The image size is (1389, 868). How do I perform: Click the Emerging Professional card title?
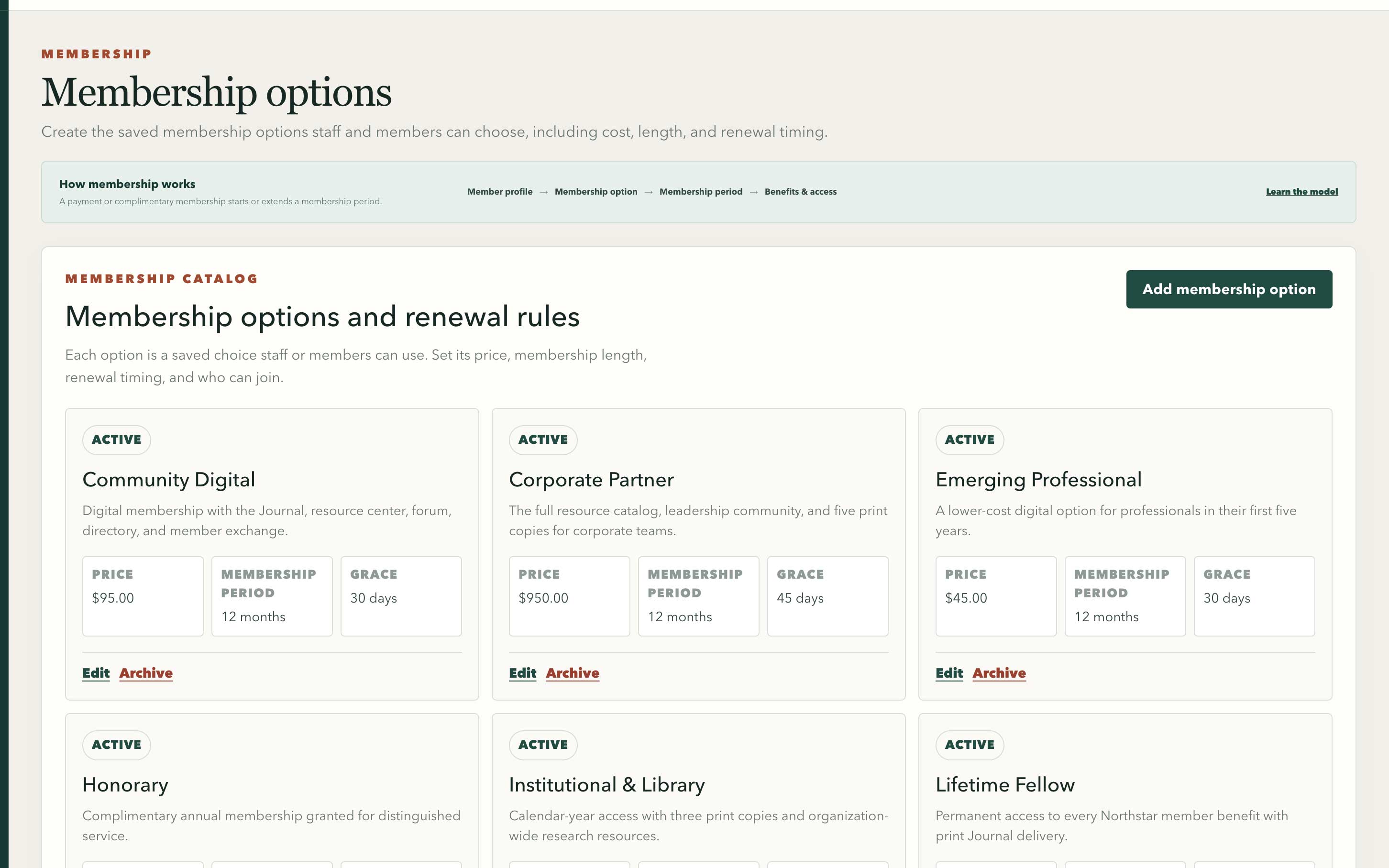pos(1038,479)
